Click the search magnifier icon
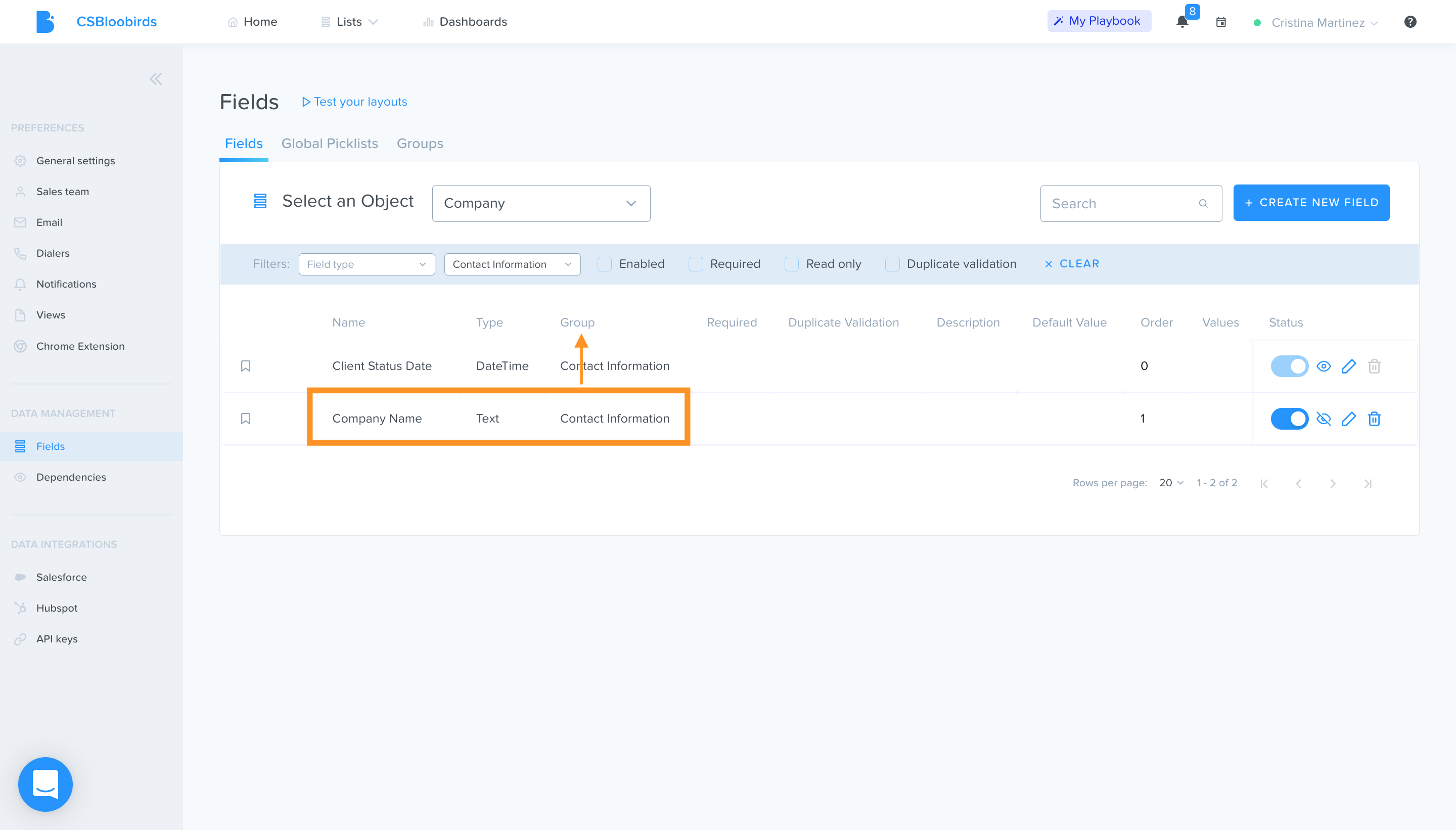 pyautogui.click(x=1203, y=204)
